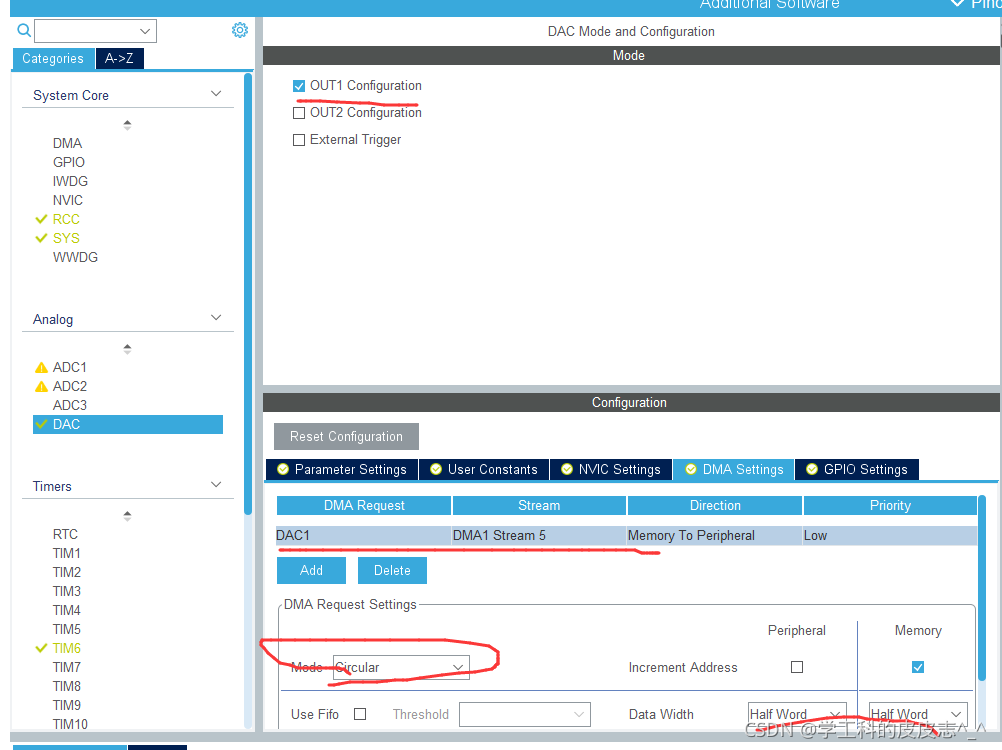Viewport: 1002px width, 750px height.
Task: Click the Parameter Settings tab status icon
Action: 283,470
